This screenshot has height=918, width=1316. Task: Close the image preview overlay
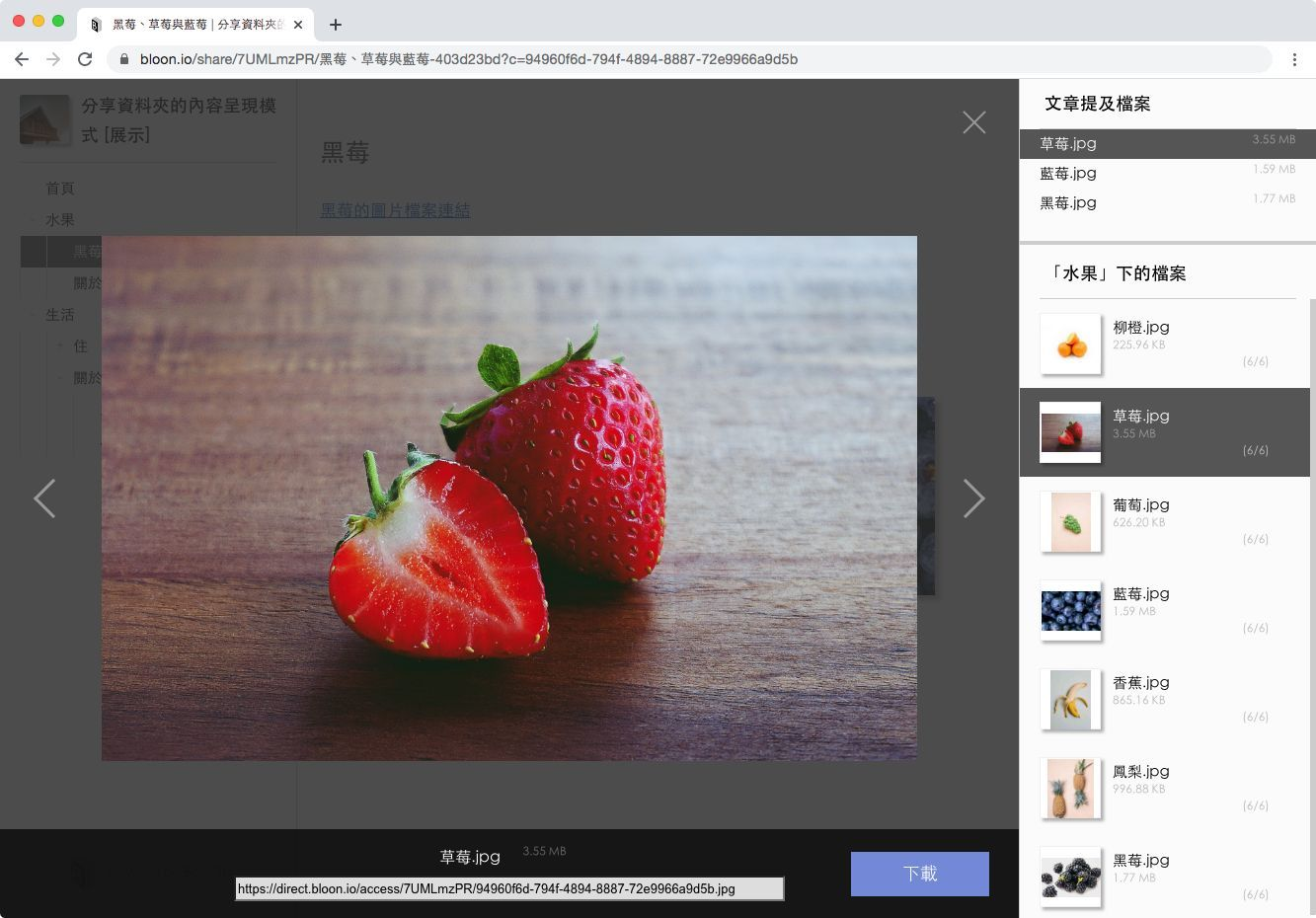(974, 122)
